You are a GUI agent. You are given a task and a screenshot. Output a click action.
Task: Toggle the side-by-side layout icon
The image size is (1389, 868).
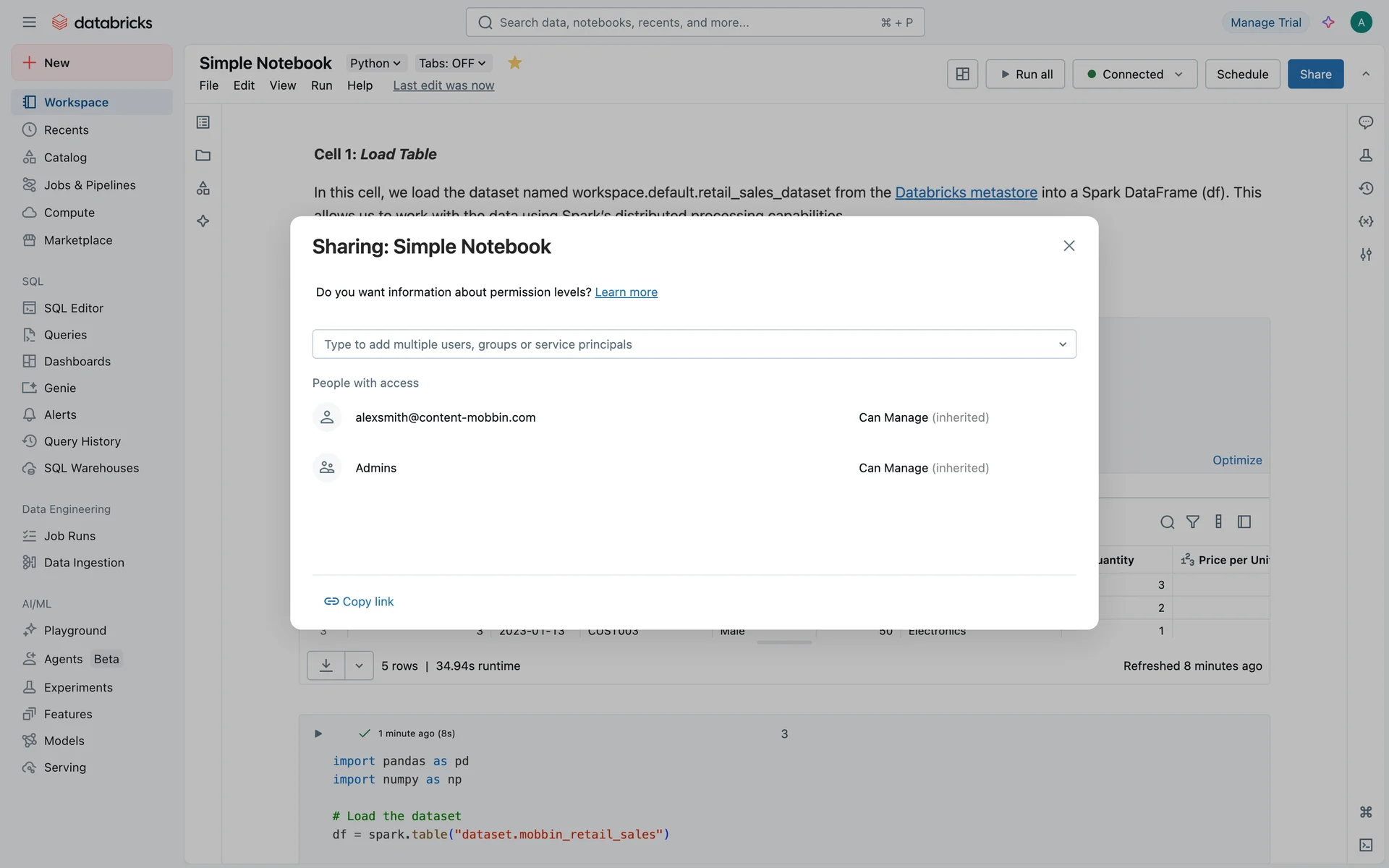(962, 74)
